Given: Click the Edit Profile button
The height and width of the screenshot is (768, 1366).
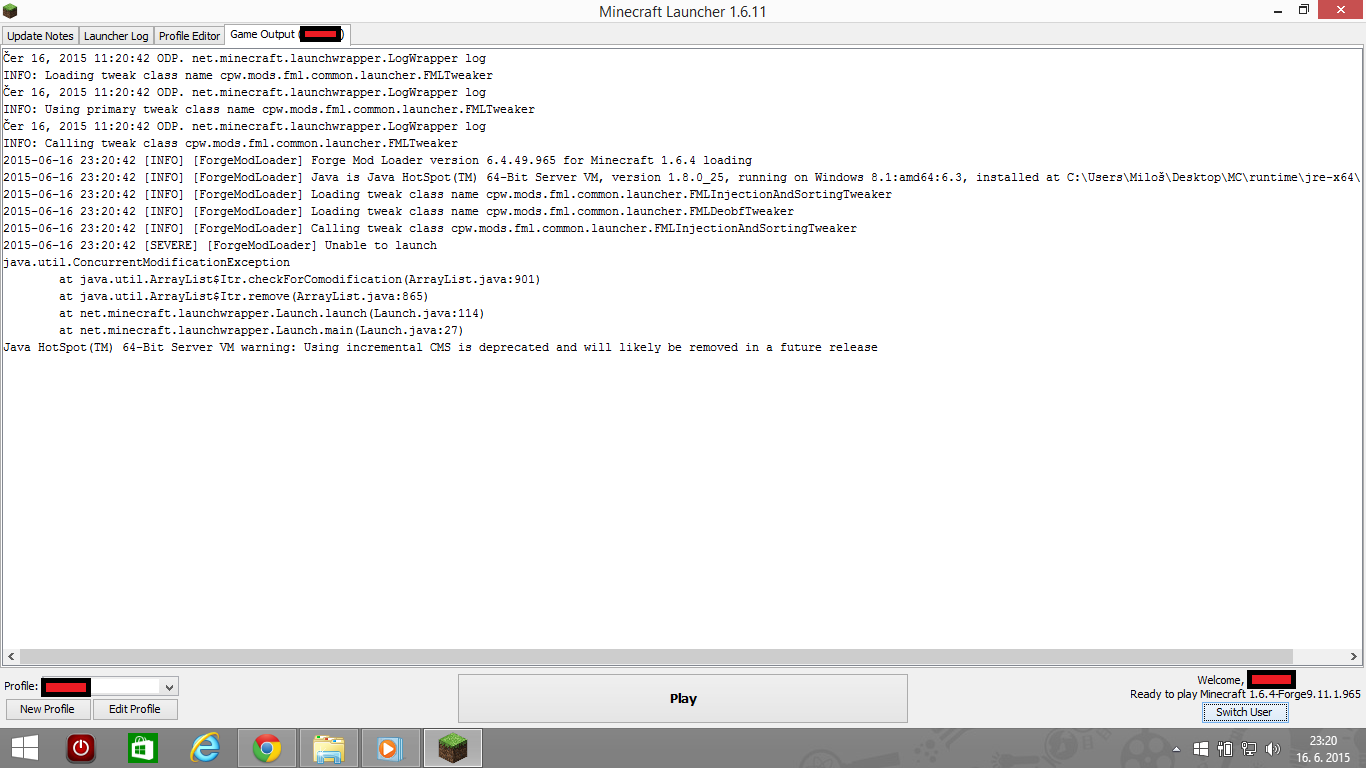Looking at the screenshot, I should pos(135,709).
